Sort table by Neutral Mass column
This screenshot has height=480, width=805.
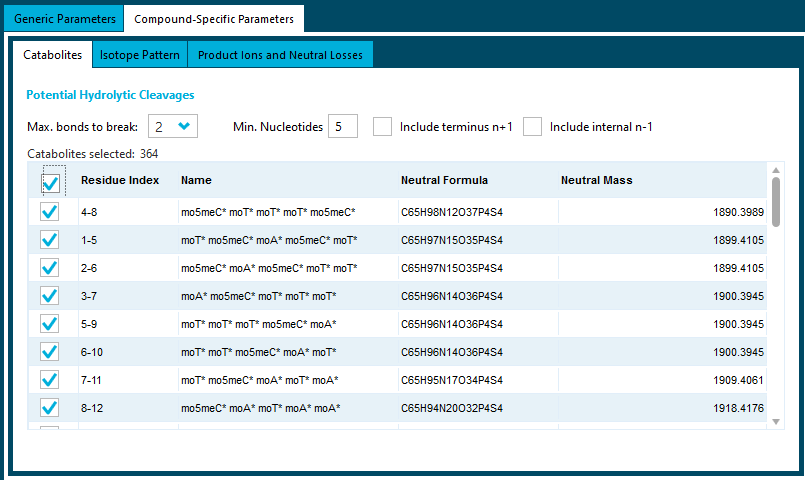(x=596, y=181)
